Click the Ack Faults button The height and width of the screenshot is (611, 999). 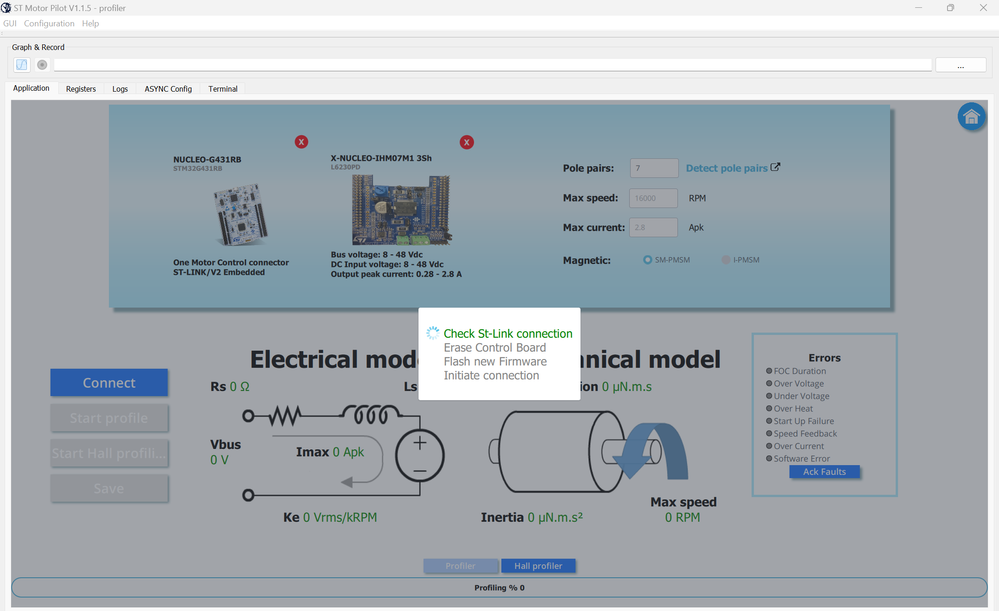tap(824, 471)
